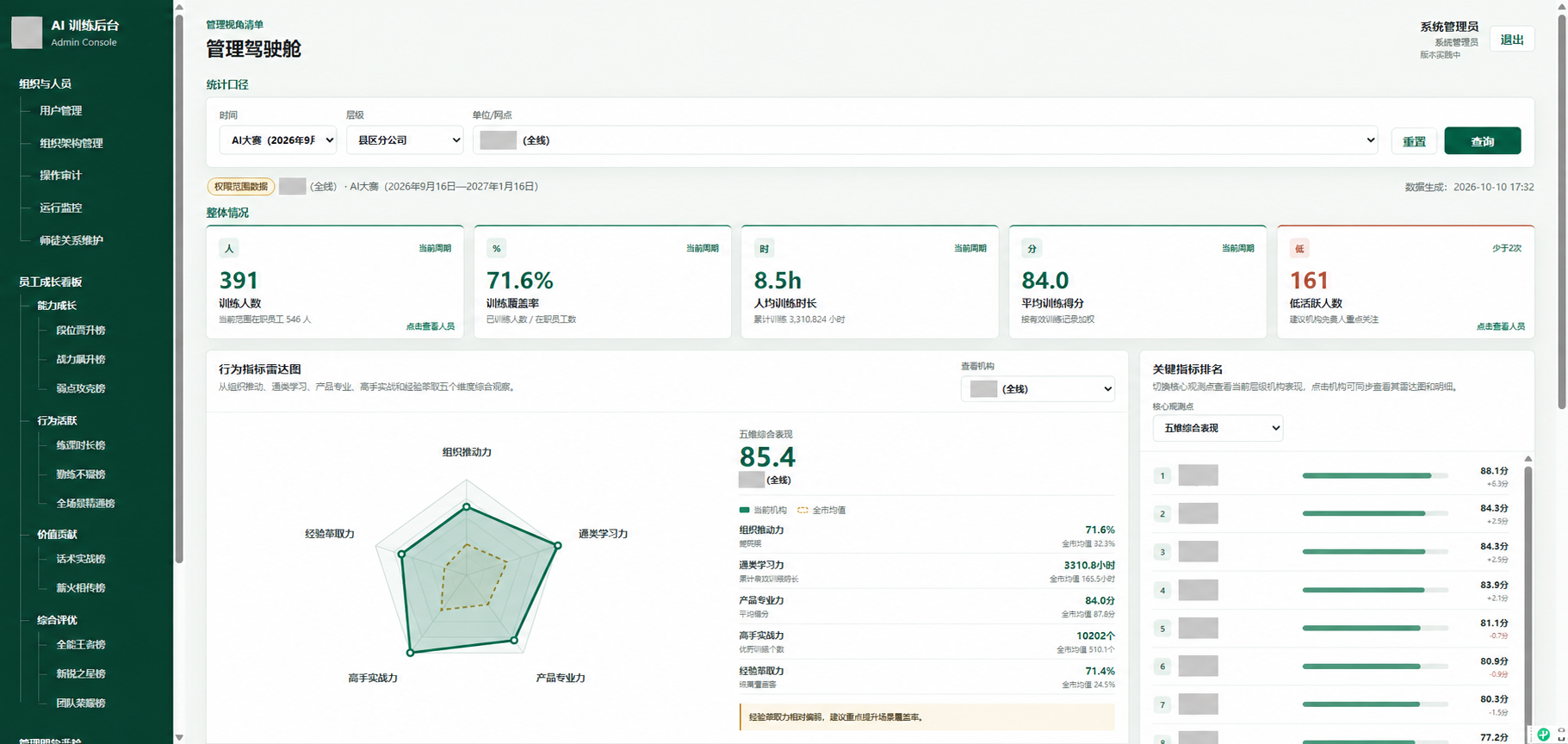Open 操作审计 in the sidebar
The image size is (1568, 744).
[x=60, y=176]
